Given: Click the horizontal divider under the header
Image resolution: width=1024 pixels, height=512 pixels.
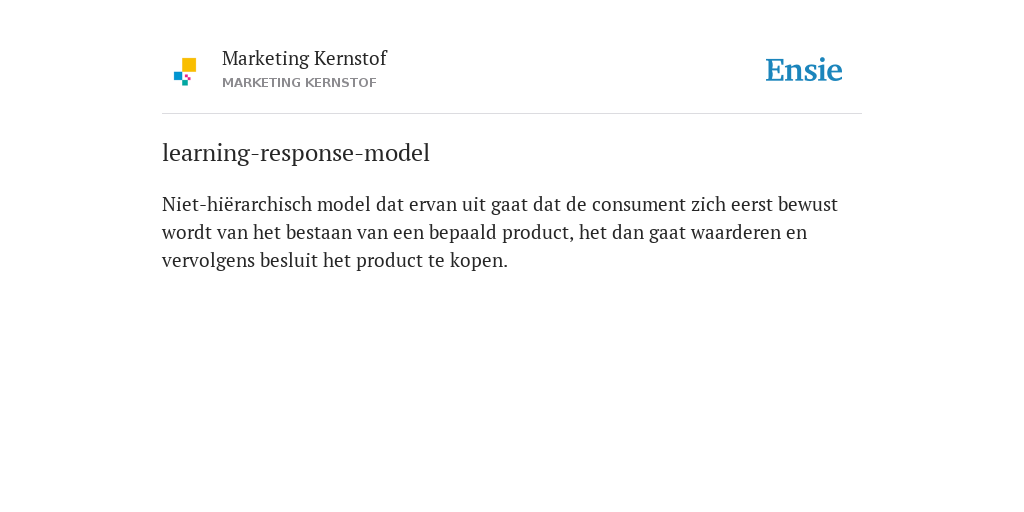Looking at the screenshot, I should tap(512, 114).
